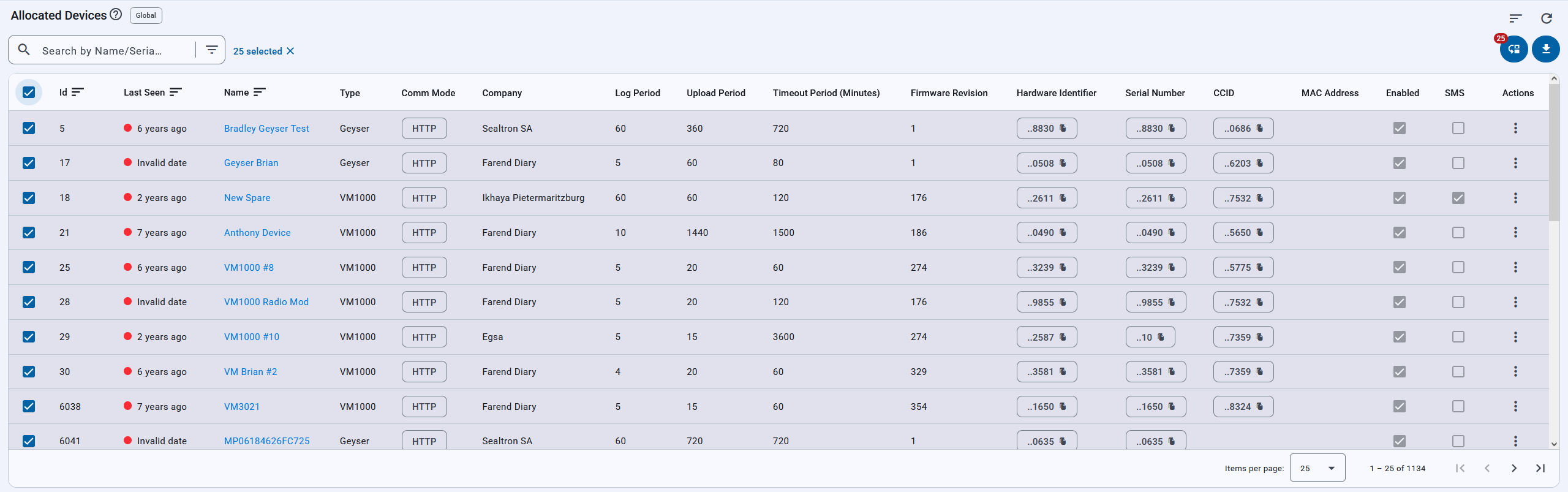Jump to last page of results
The width and height of the screenshot is (1568, 492).
coord(1540,468)
